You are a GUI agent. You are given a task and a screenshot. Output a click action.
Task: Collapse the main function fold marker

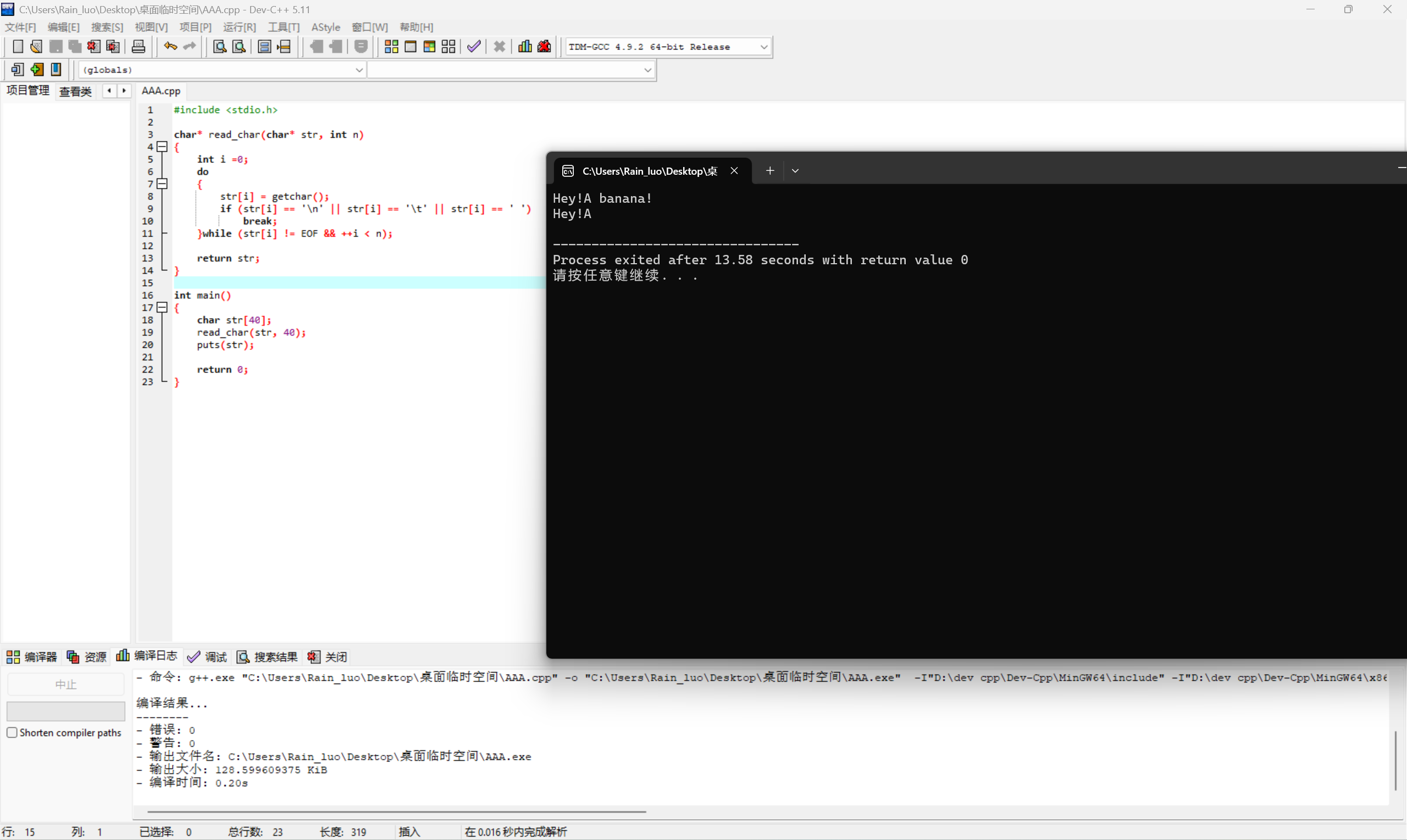click(163, 308)
